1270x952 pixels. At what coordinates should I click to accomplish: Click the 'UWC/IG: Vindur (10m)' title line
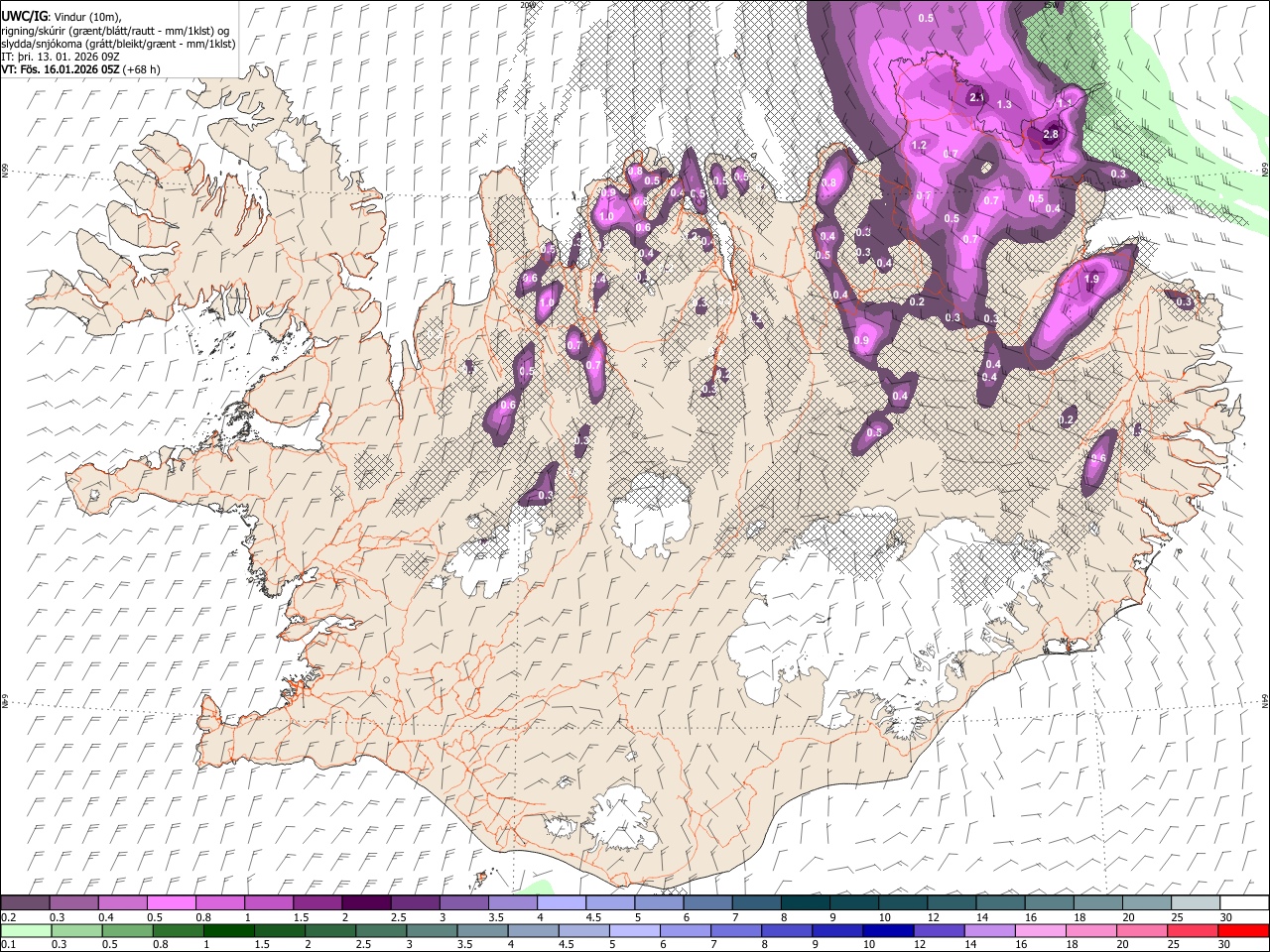point(62,16)
